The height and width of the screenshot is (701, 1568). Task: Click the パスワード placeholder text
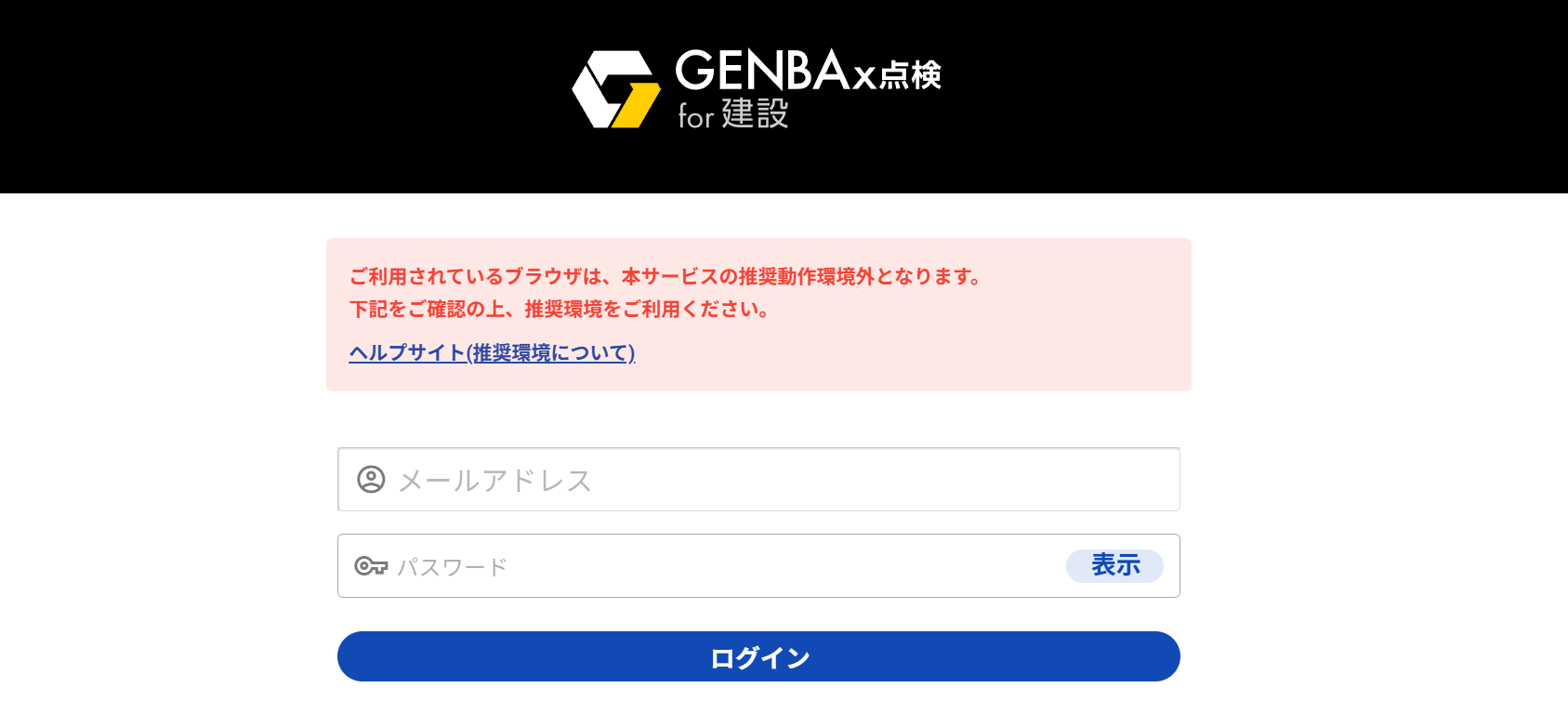tap(453, 567)
